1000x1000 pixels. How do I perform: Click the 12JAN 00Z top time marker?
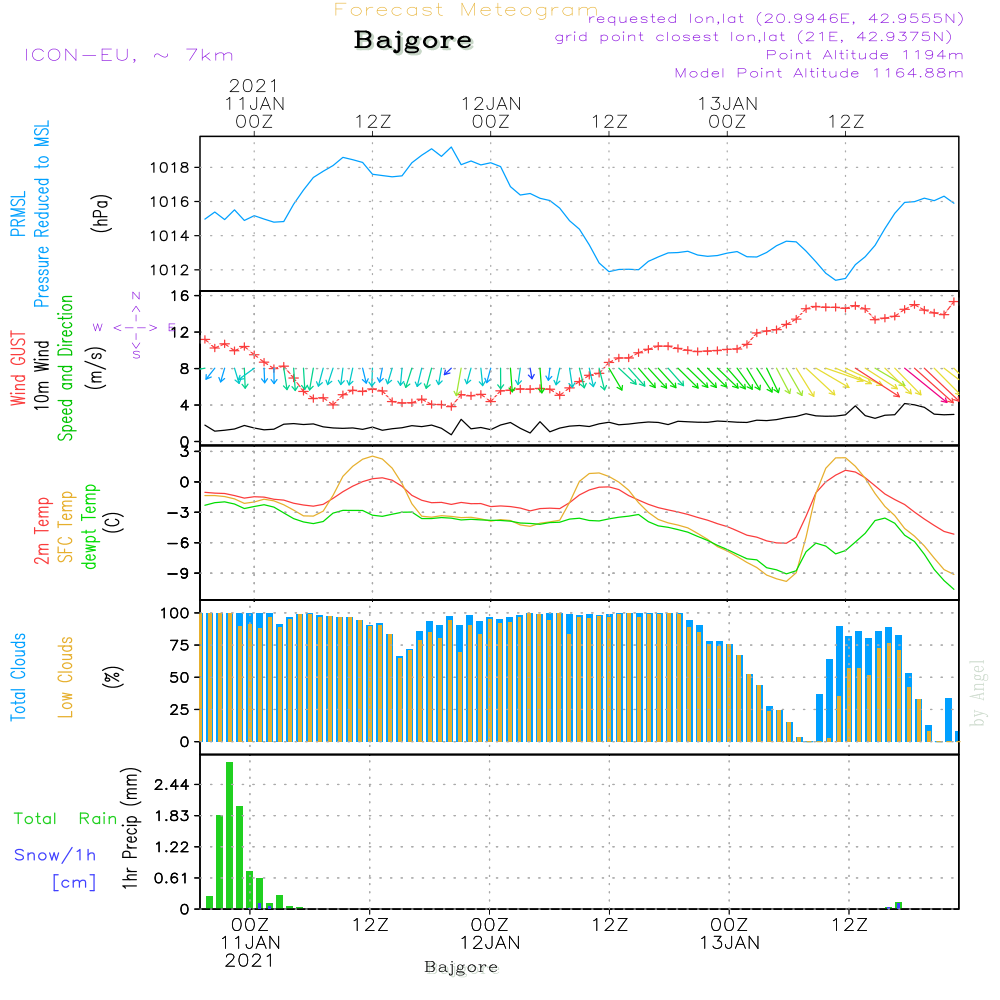(491, 113)
